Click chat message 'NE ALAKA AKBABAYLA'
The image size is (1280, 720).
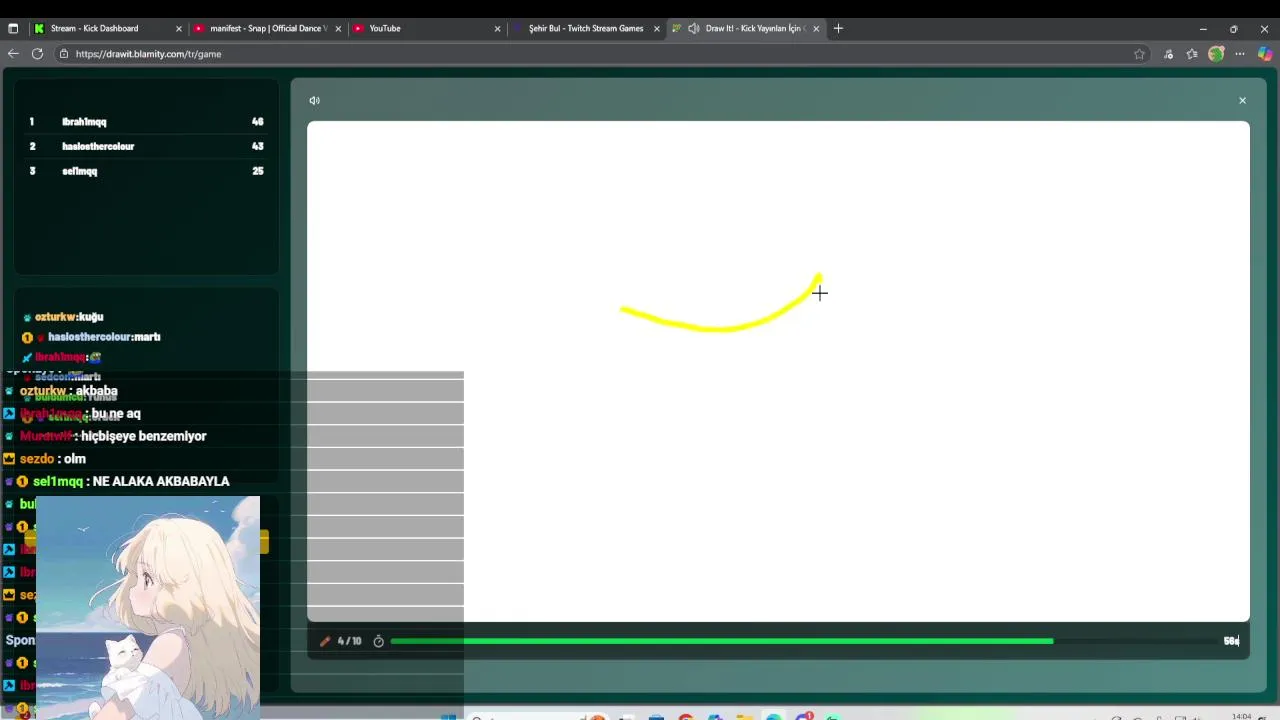(x=161, y=481)
